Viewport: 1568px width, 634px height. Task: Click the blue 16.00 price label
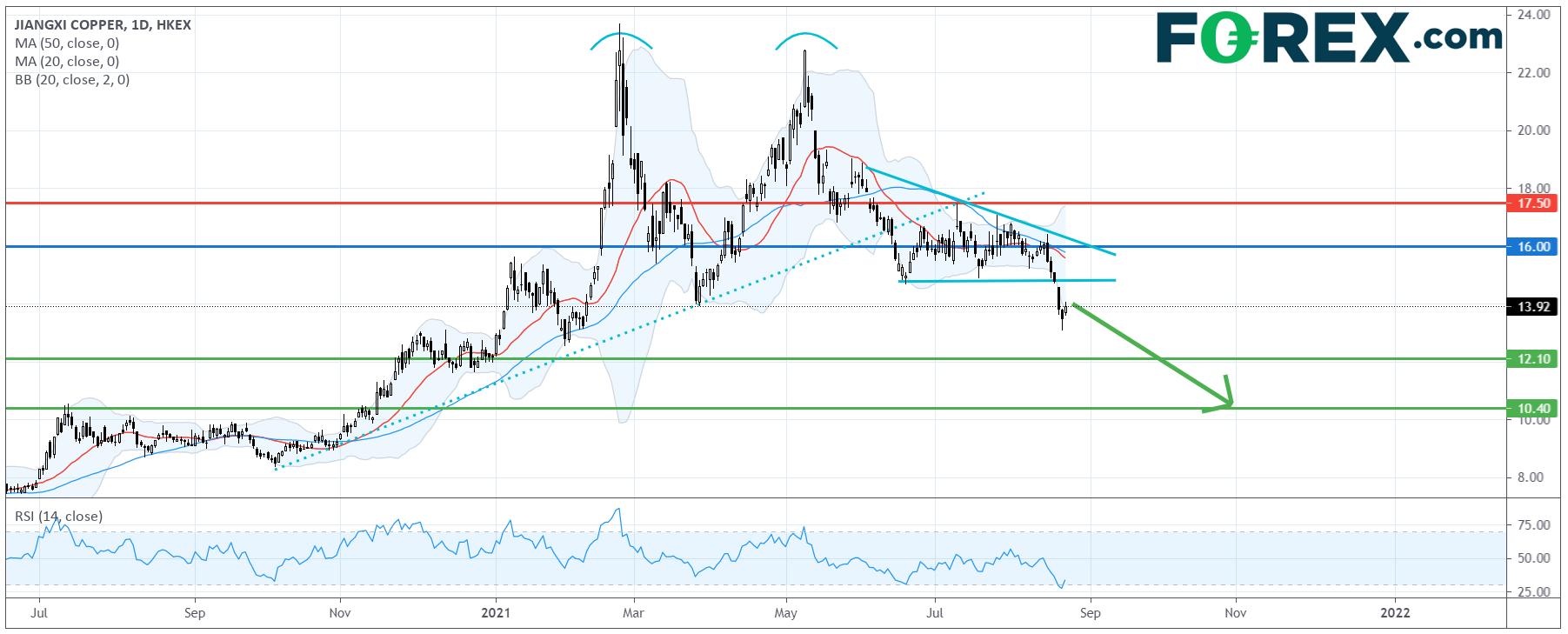(1533, 247)
